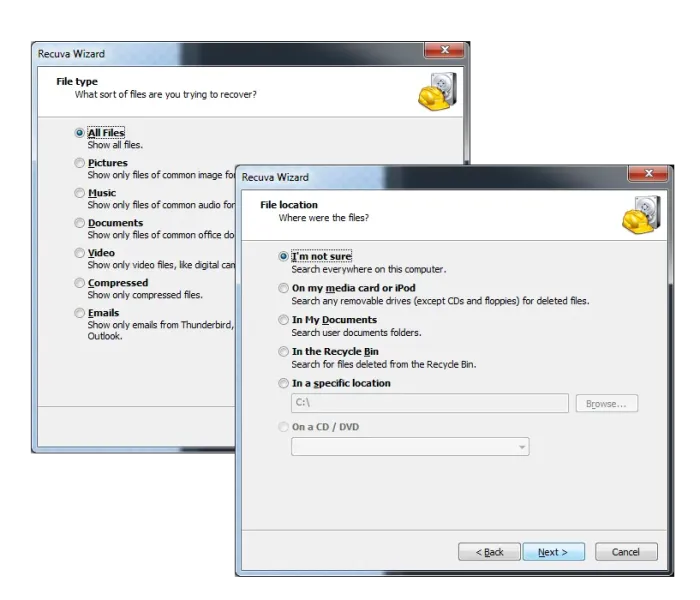The width and height of the screenshot is (700, 600).
Task: Click the removable drives search description text
Action: [x=440, y=301]
